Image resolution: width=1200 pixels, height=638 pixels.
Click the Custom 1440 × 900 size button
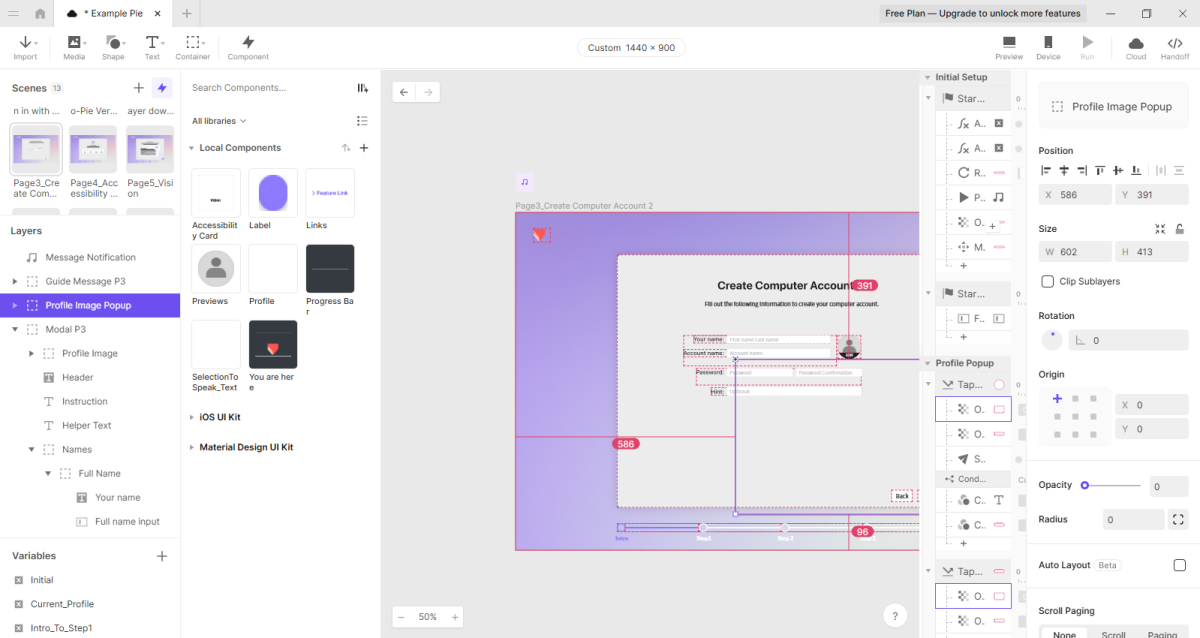(631, 48)
